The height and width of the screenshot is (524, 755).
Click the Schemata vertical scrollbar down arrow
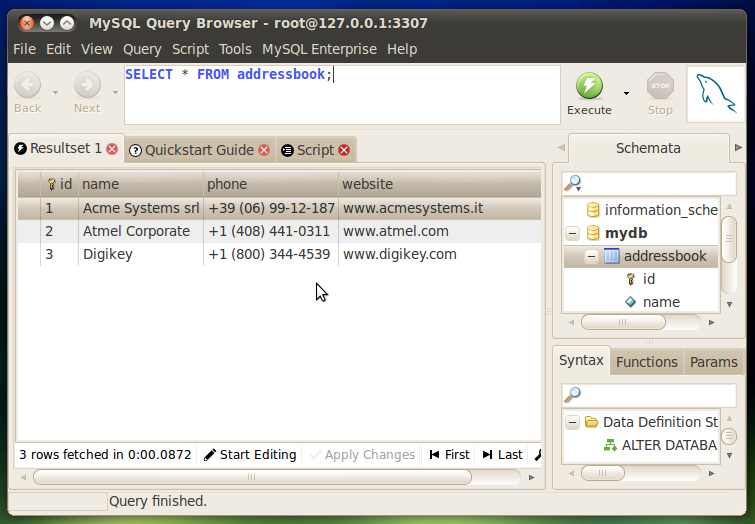[729, 304]
